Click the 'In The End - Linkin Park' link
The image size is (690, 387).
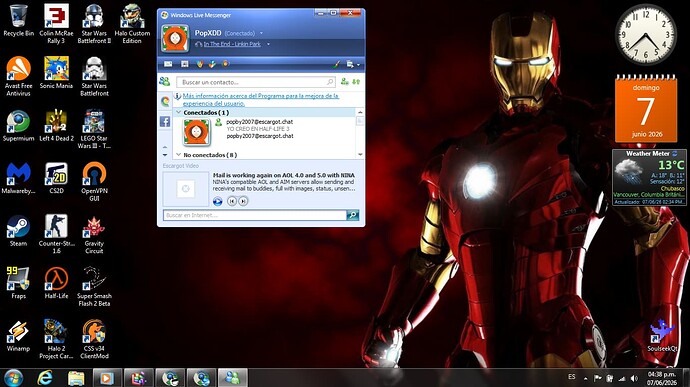tap(232, 44)
